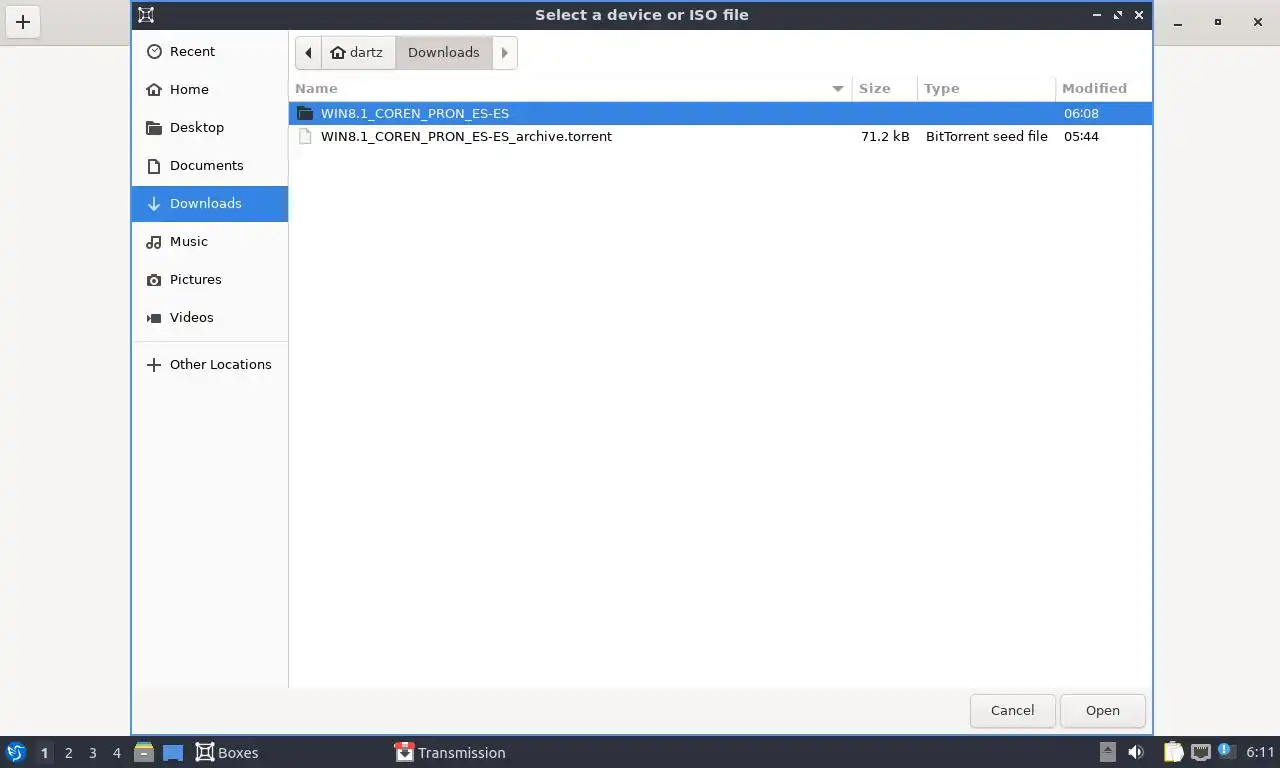Image resolution: width=1280 pixels, height=768 pixels.
Task: Switch to workspace 4
Action: 116,752
